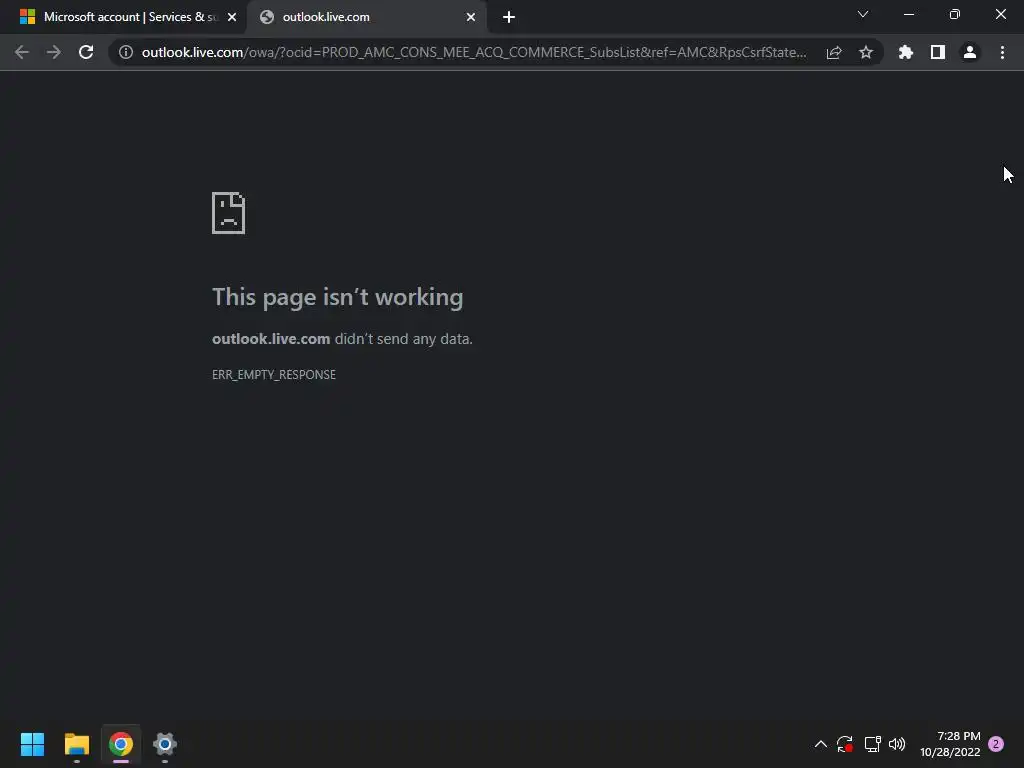Open network status tray icon
The width and height of the screenshot is (1024, 768).
pos(872,744)
